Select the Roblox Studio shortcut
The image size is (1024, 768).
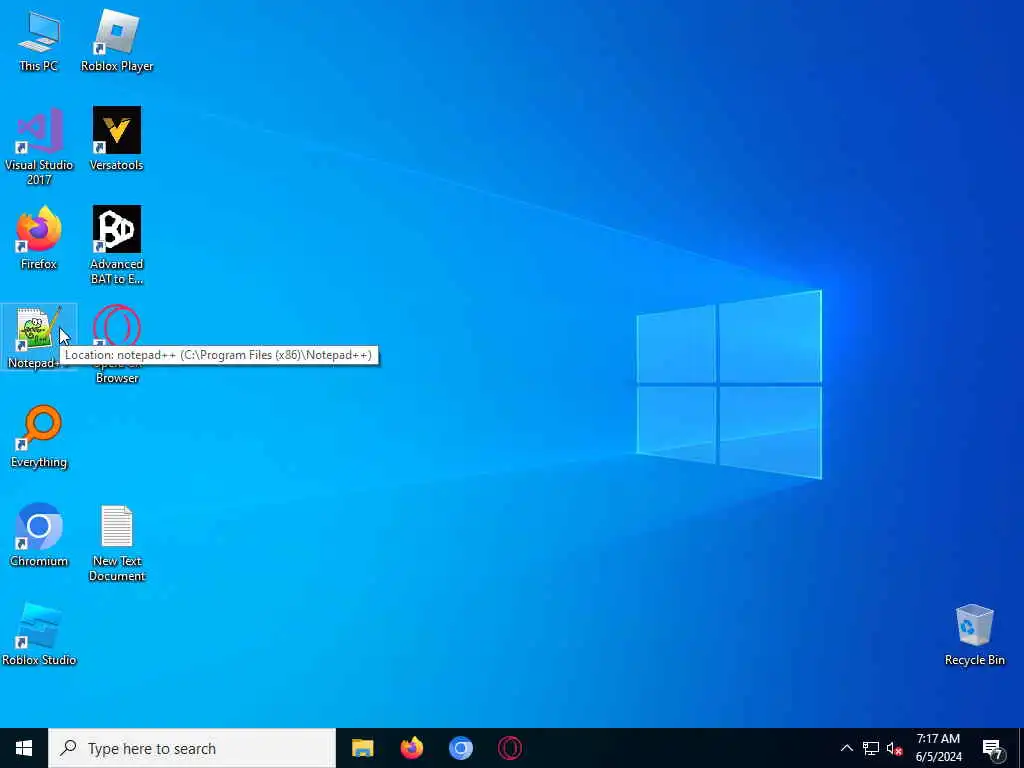pyautogui.click(x=39, y=635)
